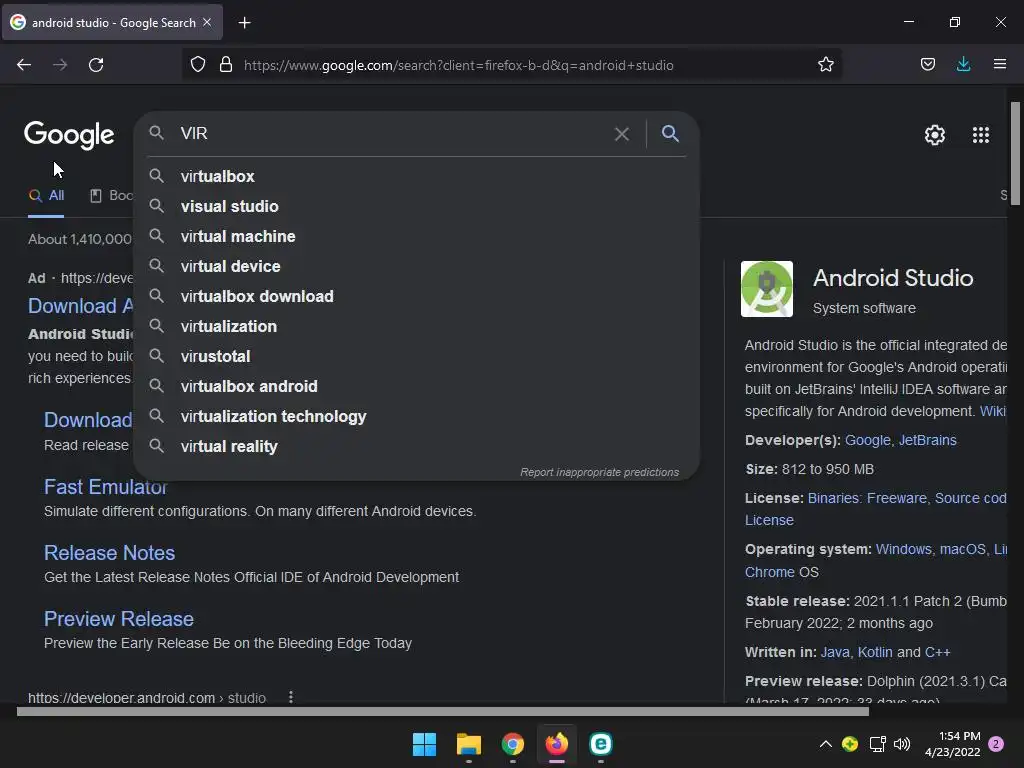Click the Android Studio panel title

click(893, 278)
